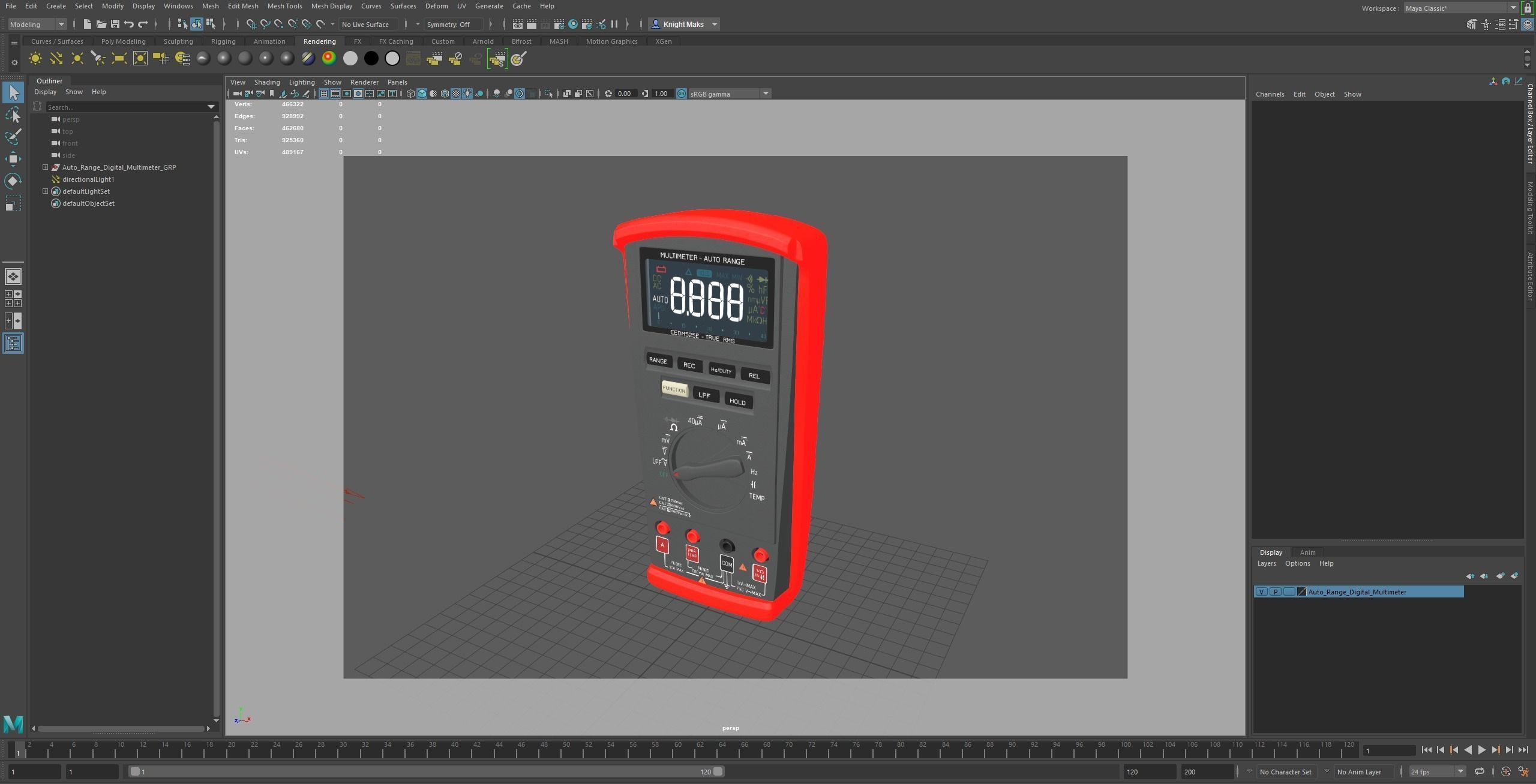The height and width of the screenshot is (784, 1536).
Task: Select directionalLight1 in the Outliner
Action: [88, 179]
